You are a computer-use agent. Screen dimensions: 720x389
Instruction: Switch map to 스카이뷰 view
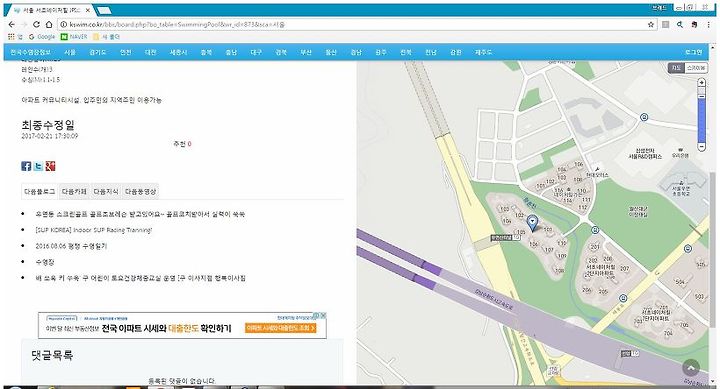tap(696, 68)
